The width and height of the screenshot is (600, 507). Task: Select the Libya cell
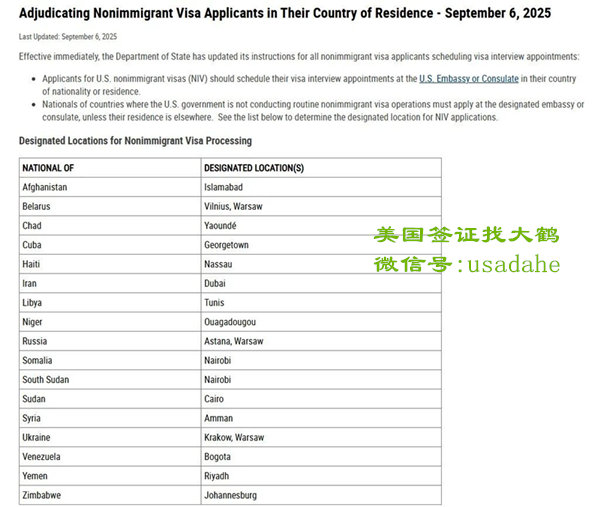tap(110, 303)
